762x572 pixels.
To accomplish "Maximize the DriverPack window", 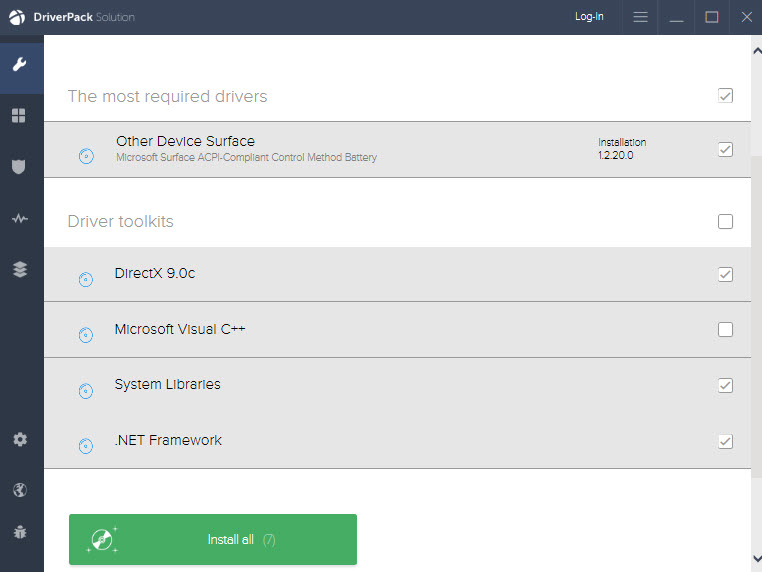I will (x=711, y=17).
